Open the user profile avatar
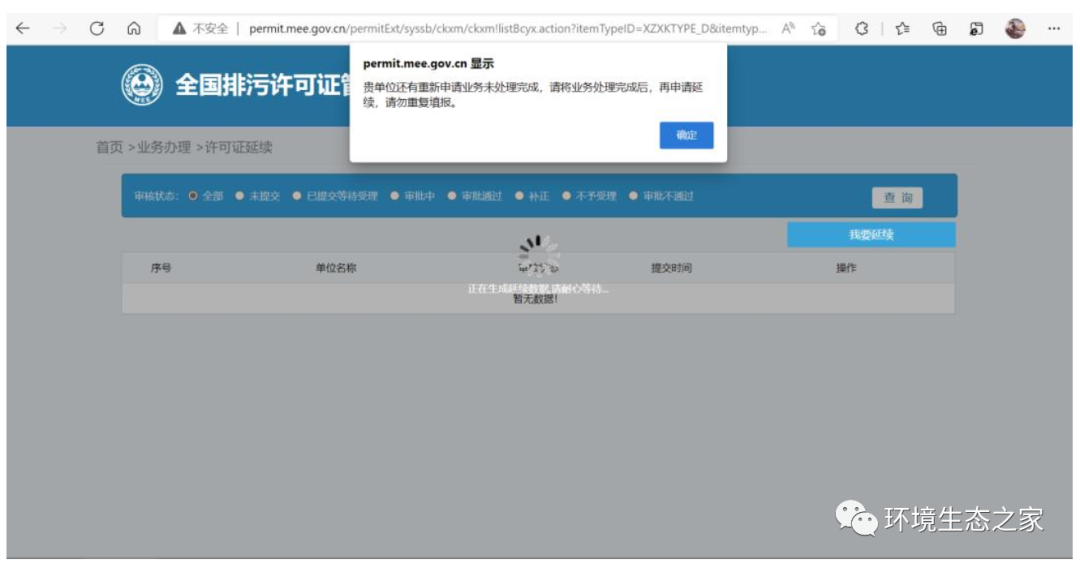Screen dimensions: 1080x568 pyautogui.click(x=1015, y=28)
